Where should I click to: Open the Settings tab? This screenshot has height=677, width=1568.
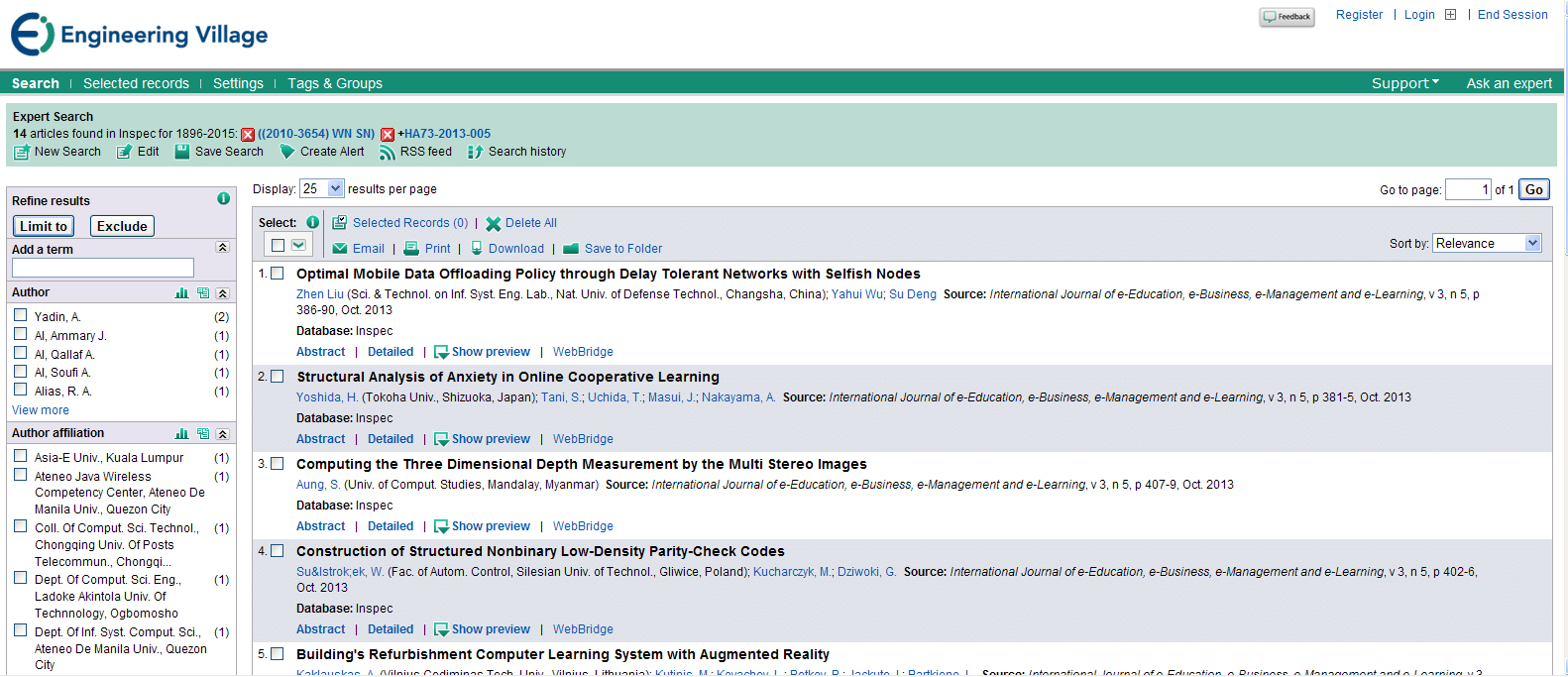pos(238,83)
